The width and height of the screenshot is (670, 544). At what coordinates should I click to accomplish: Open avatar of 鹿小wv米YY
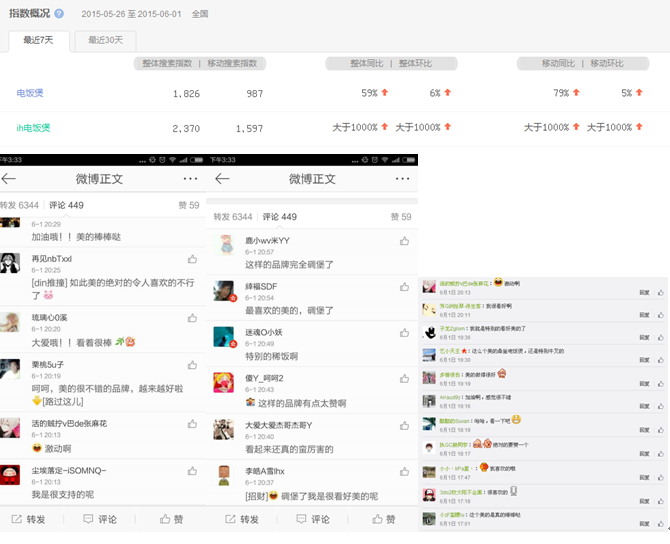(x=224, y=245)
